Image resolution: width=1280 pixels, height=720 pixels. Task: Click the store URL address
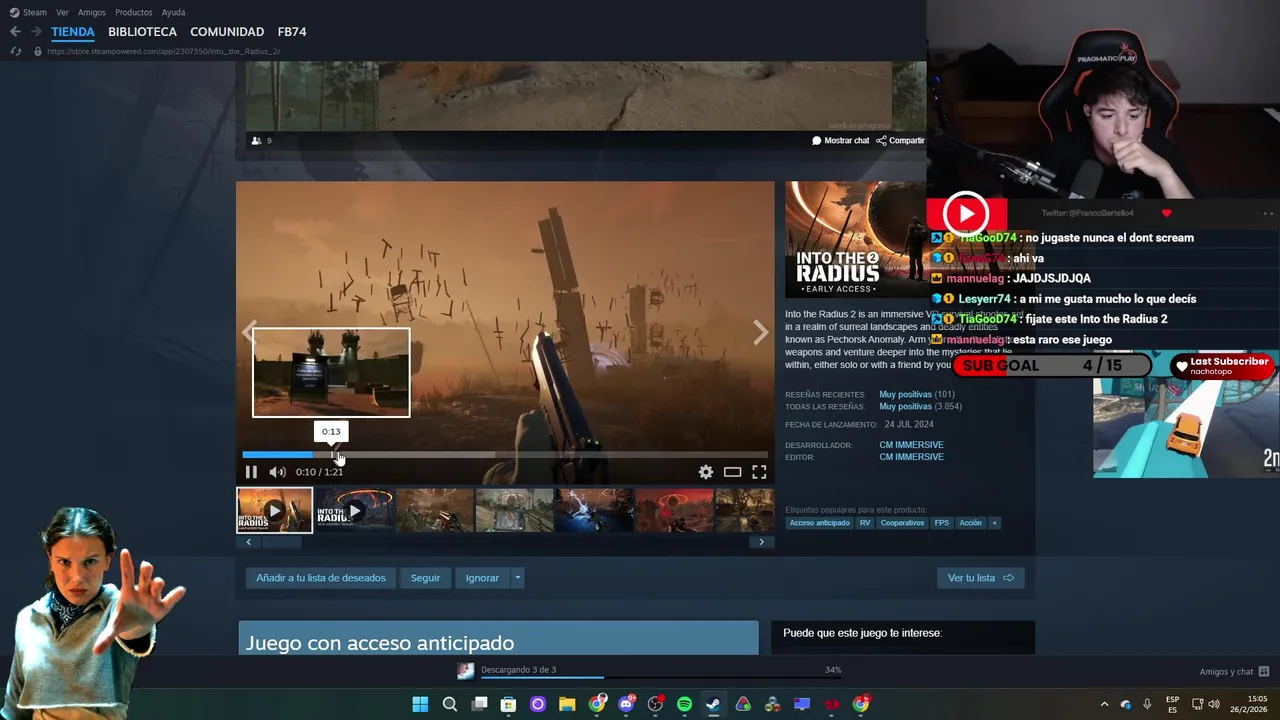[x=163, y=51]
